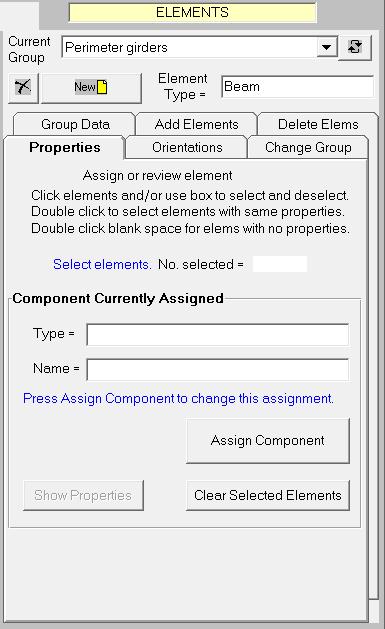Click the No. selected count box
Viewport: 385px width, 629px height.
coord(280,264)
